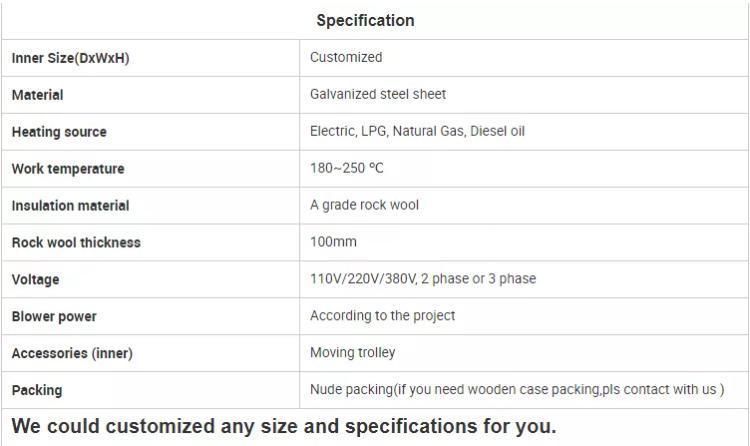Click the 110V/220V/380V phase value

[423, 279]
